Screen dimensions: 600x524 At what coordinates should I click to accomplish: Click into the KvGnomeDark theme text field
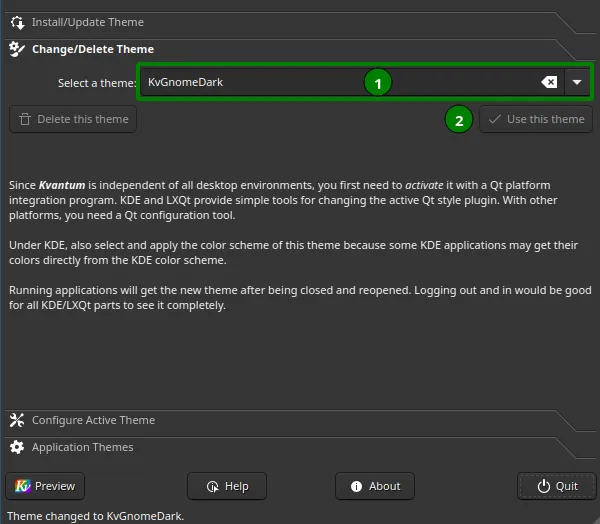click(x=341, y=82)
